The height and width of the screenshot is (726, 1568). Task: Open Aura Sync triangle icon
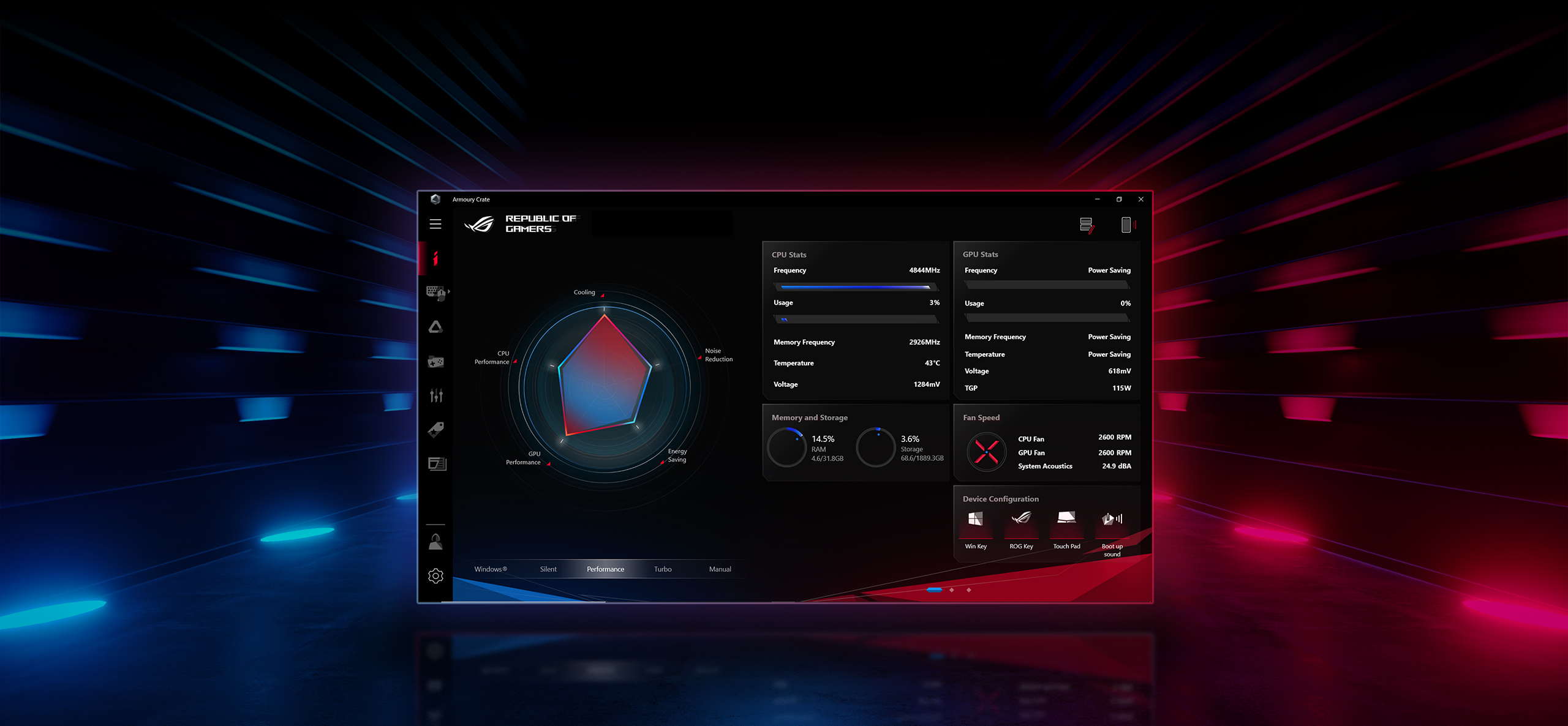pyautogui.click(x=435, y=327)
